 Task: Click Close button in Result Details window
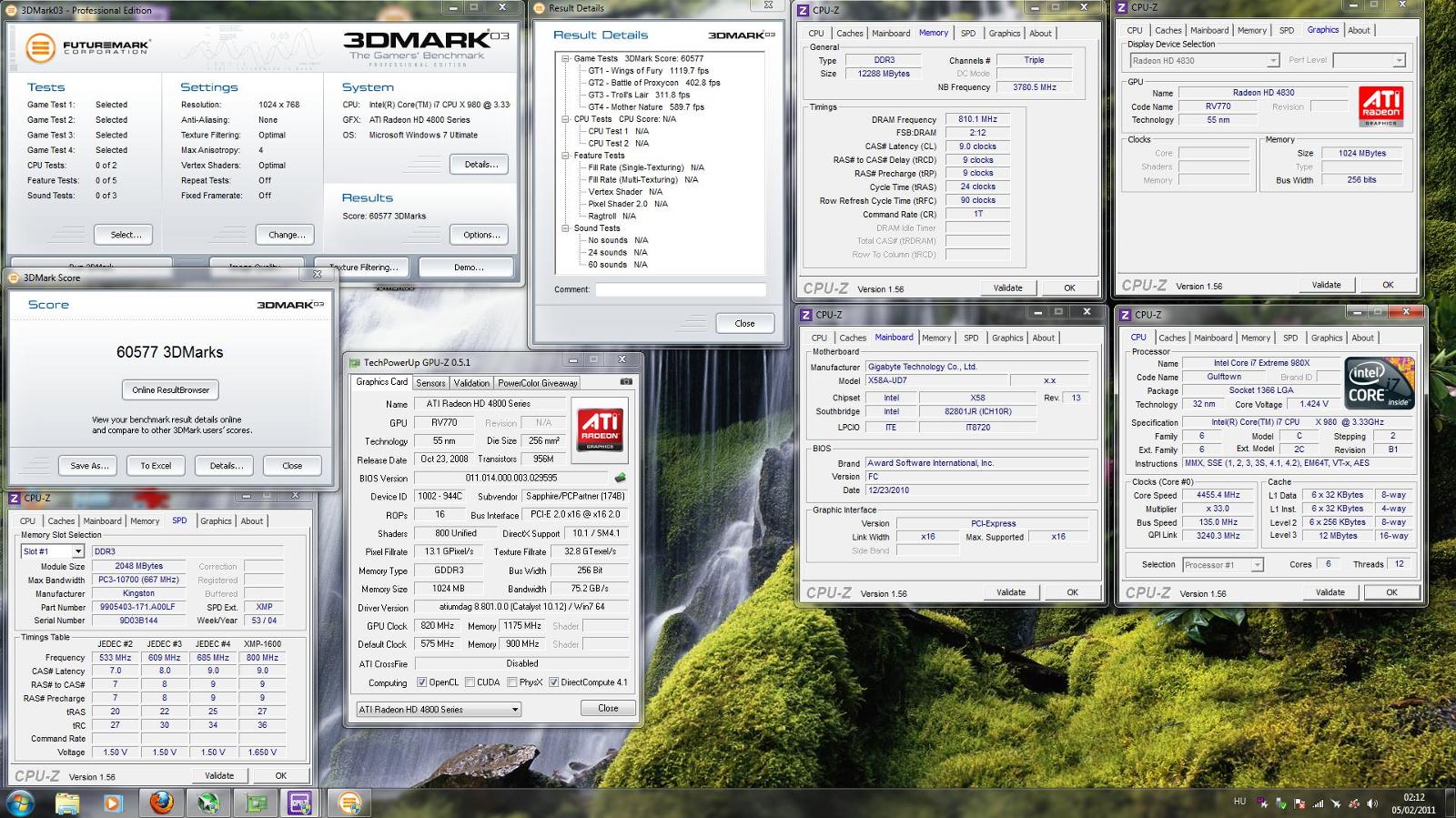click(744, 323)
